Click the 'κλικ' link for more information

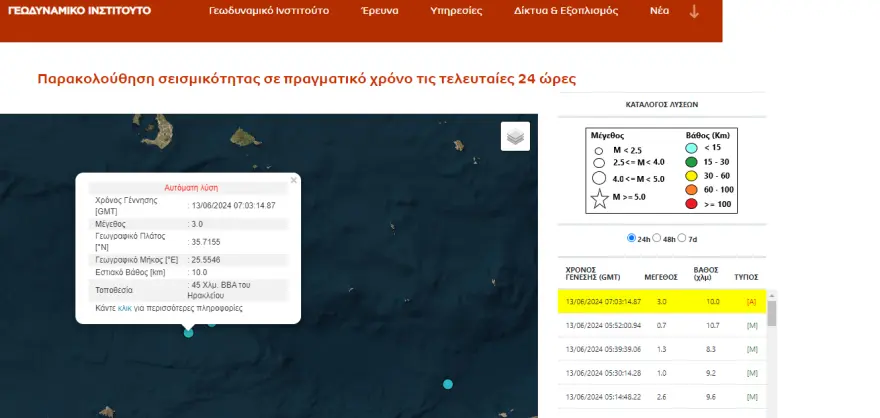point(125,308)
